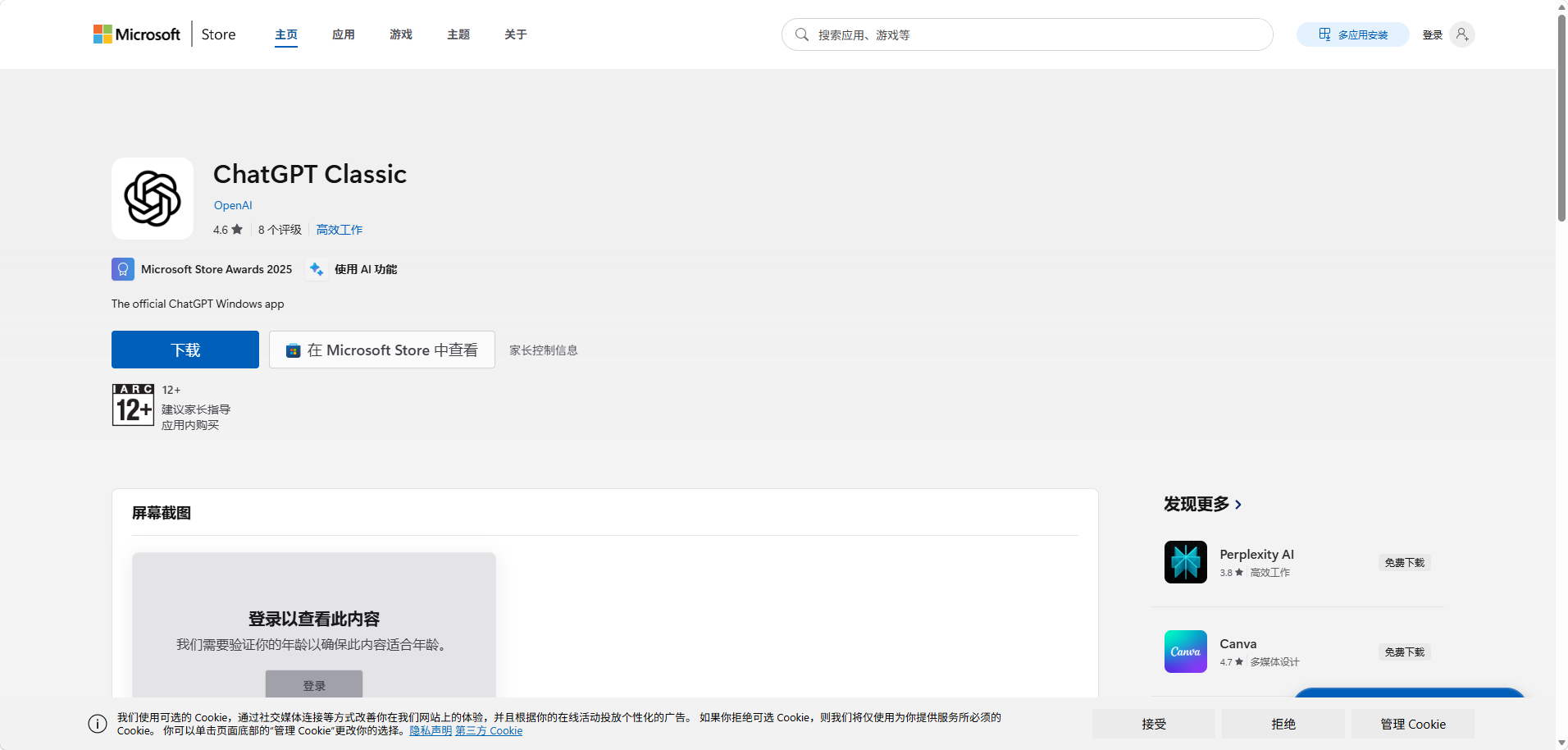
Task: Open the 高效工作 category link
Action: pos(340,230)
